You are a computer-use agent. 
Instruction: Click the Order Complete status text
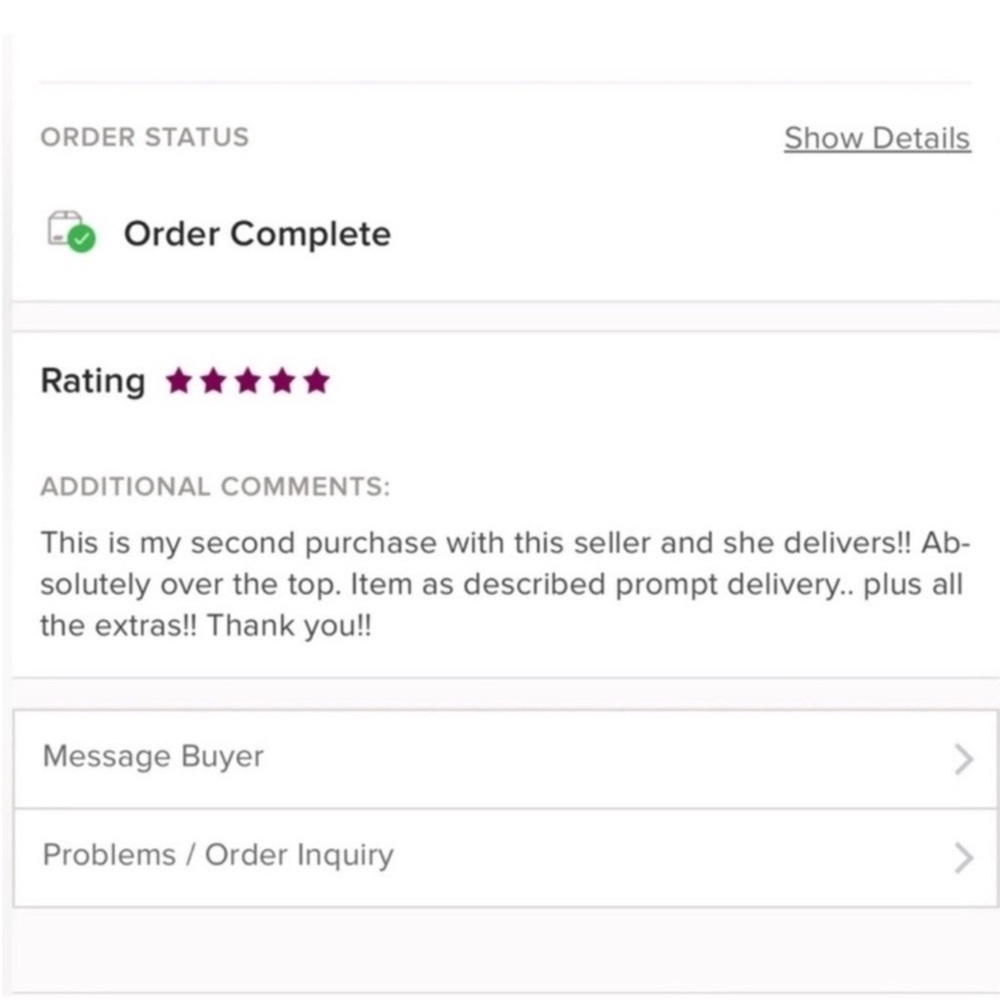tap(257, 234)
